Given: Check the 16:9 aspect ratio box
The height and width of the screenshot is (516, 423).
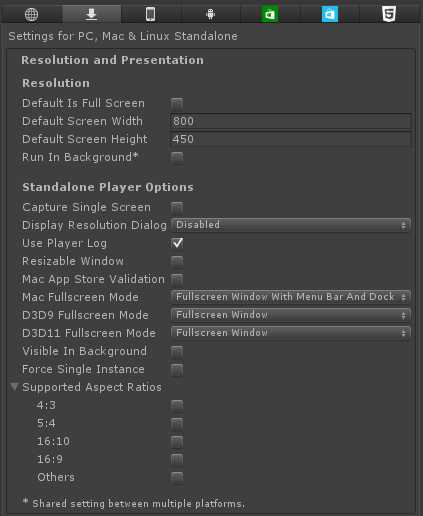Looking at the screenshot, I should [x=177, y=459].
